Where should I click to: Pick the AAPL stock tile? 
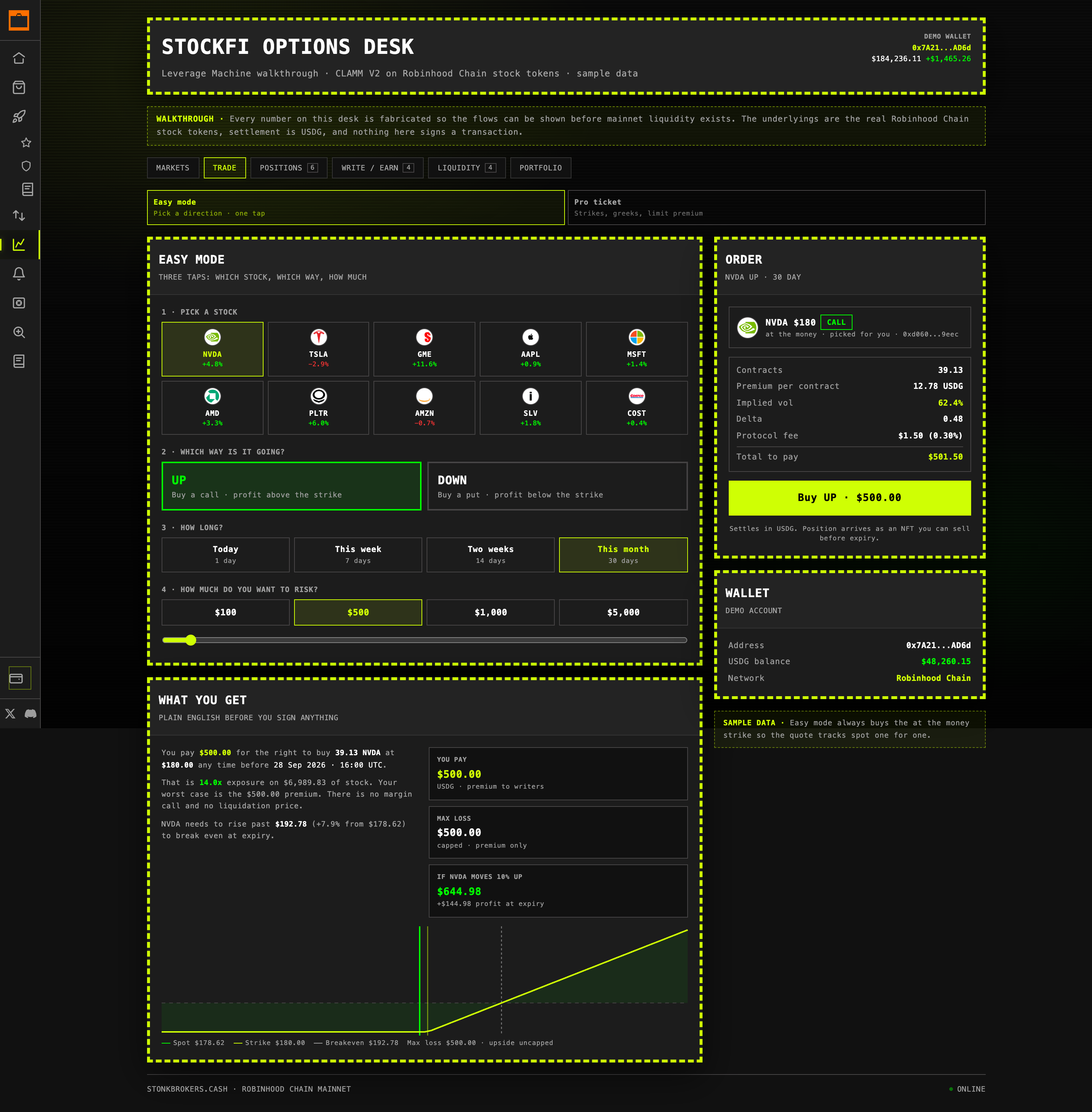[530, 349]
